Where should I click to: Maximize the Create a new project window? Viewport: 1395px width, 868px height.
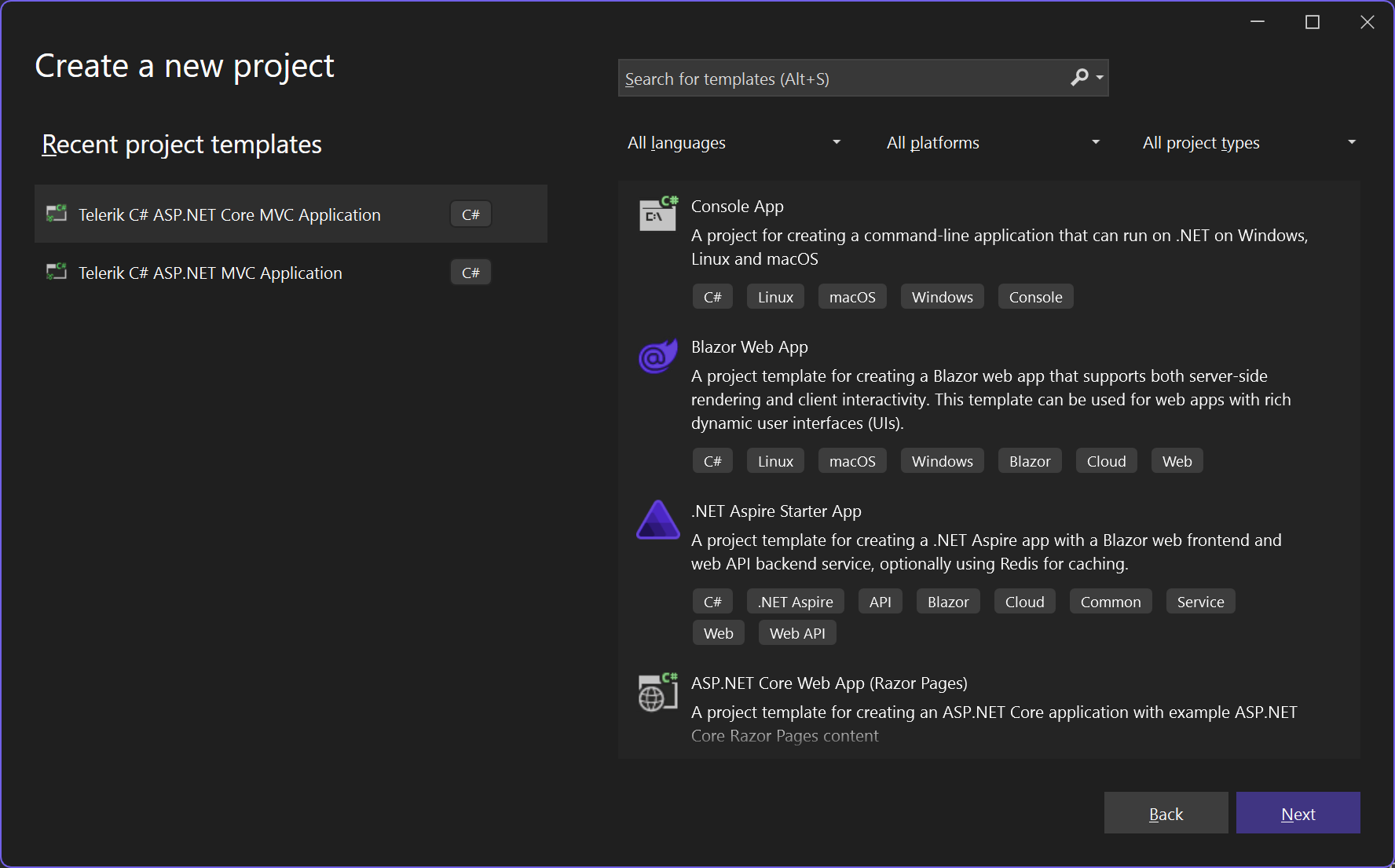[x=1312, y=22]
